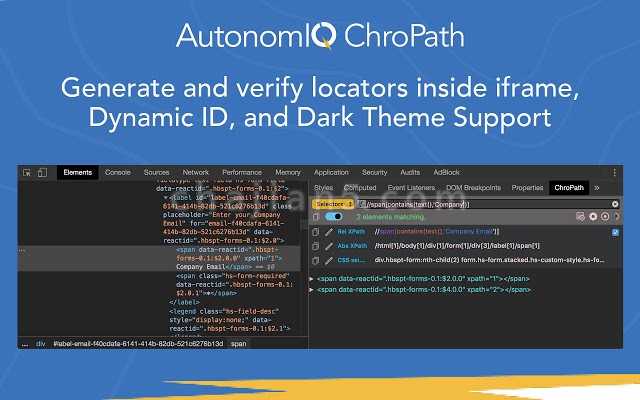Toggle the device toolbar icon
This screenshot has height=400, width=640.
tap(42, 173)
